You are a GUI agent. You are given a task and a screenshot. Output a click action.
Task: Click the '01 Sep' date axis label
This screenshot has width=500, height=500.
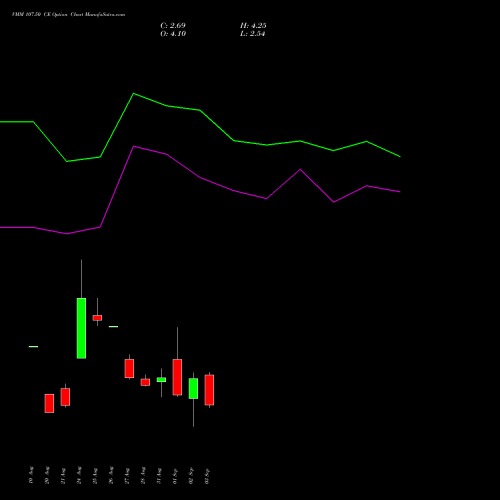[175, 476]
